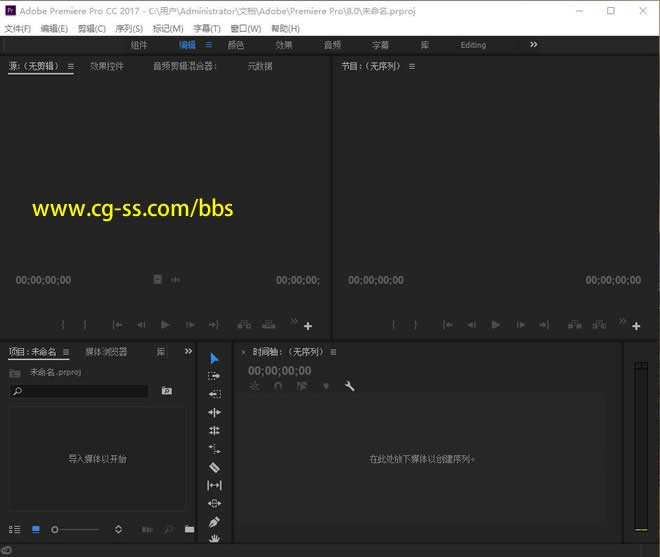This screenshot has height=557, width=660.
Task: Select the Razor tool
Action: click(214, 467)
